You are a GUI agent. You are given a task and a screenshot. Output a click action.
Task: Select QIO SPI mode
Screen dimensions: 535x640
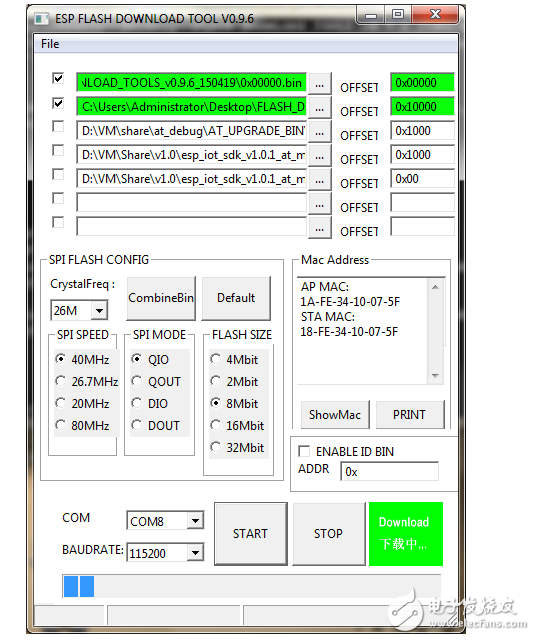pyautogui.click(x=150, y=360)
